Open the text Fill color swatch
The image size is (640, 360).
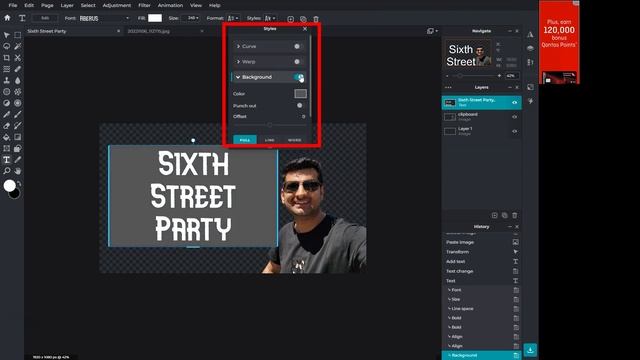pyautogui.click(x=155, y=18)
